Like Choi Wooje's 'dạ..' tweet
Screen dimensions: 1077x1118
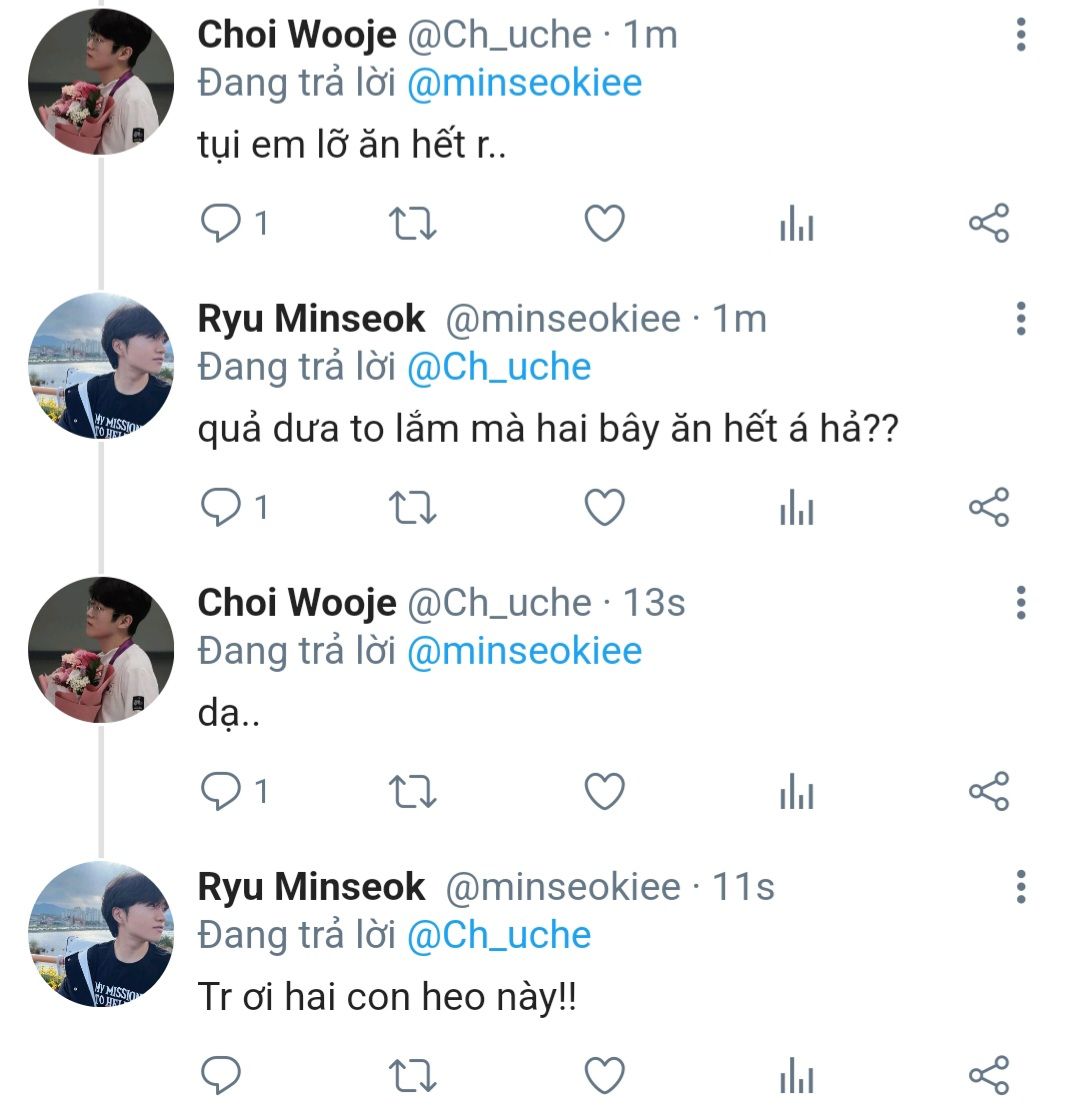pyautogui.click(x=605, y=791)
